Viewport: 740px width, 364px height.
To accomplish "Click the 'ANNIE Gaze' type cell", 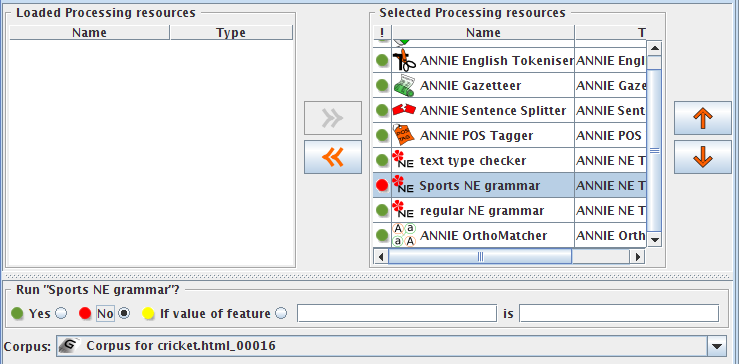I will click(x=610, y=86).
